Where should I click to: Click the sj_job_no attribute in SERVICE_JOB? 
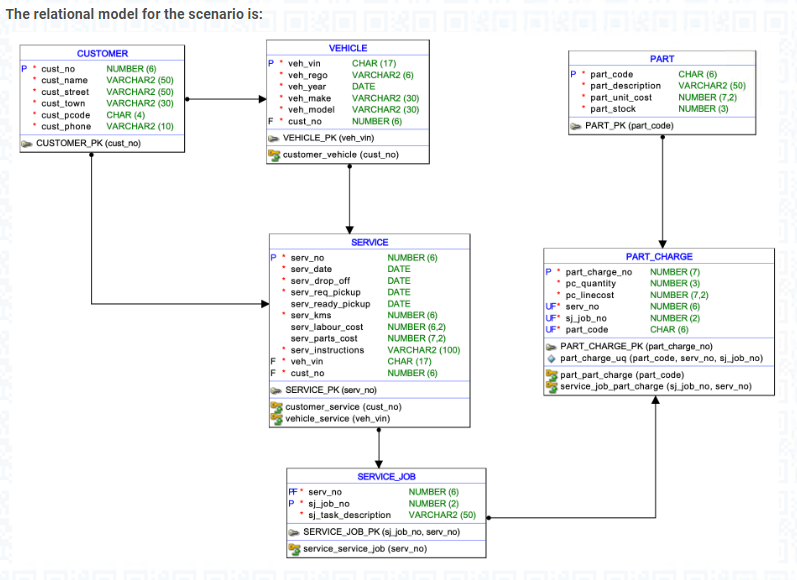(328, 503)
